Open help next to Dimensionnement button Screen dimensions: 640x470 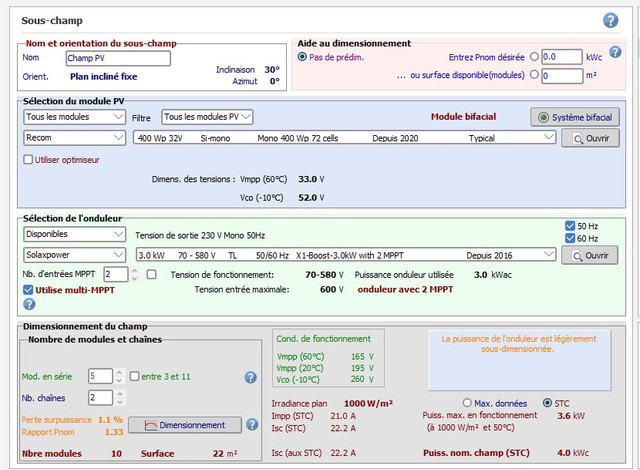coord(252,425)
